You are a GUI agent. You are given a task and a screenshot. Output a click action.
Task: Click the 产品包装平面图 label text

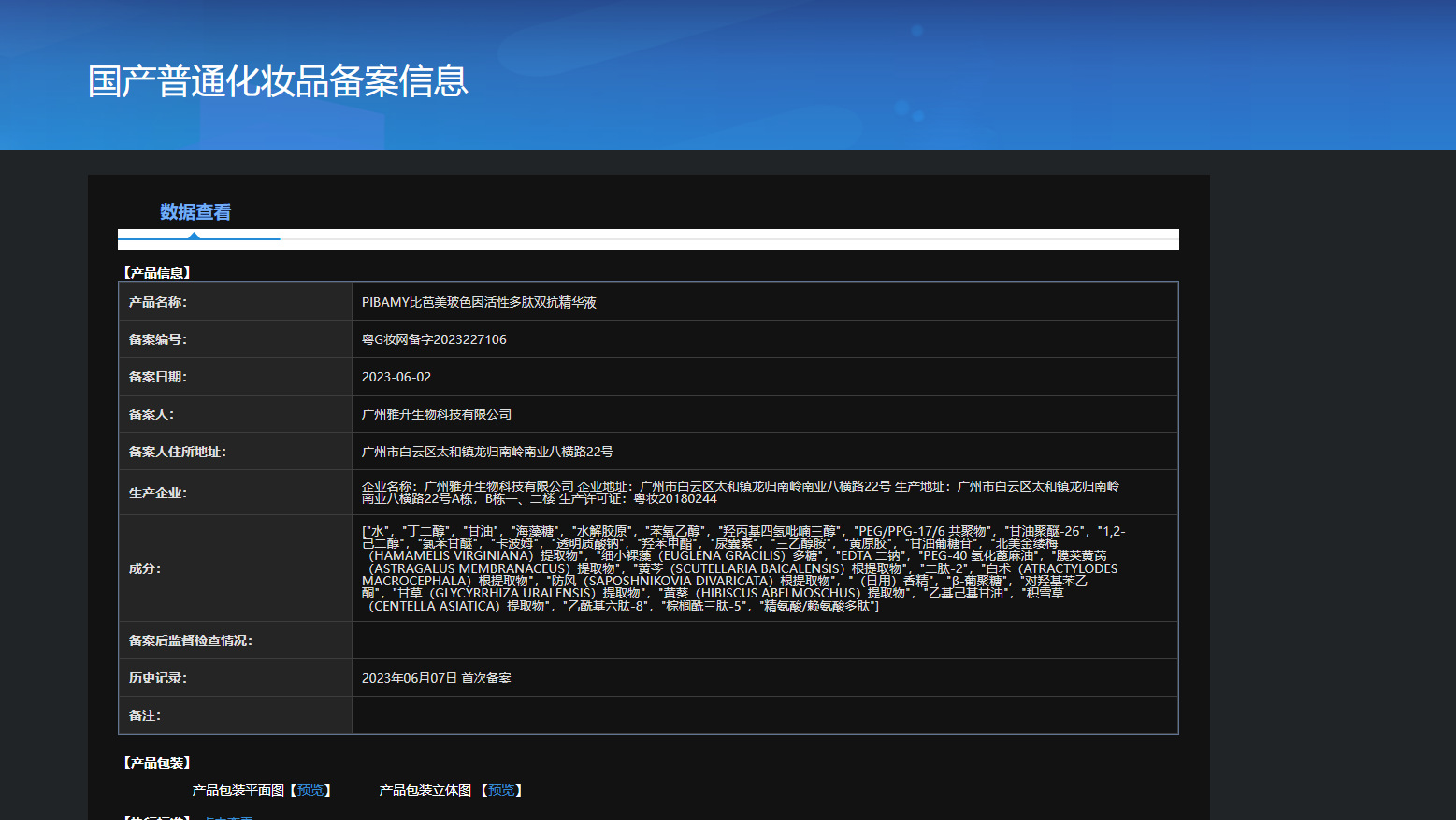click(238, 790)
